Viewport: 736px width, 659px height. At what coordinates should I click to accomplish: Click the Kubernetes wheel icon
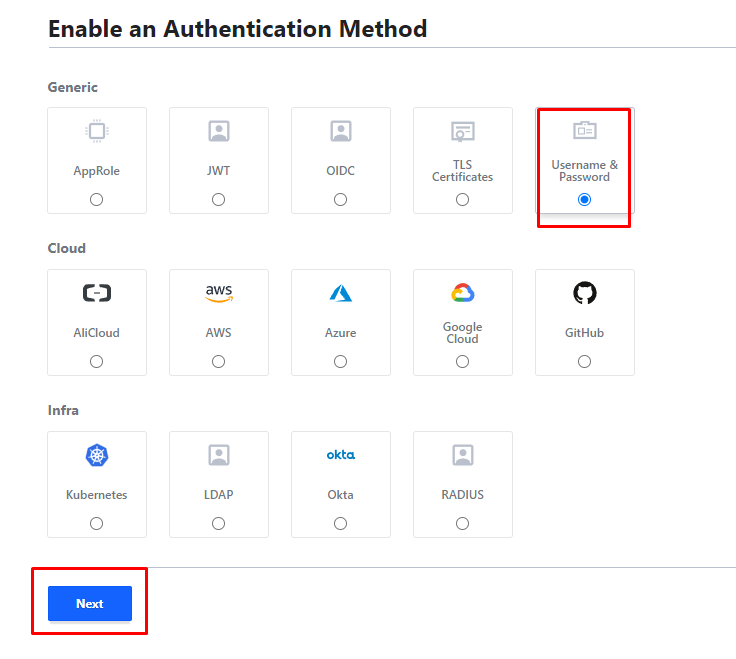point(97,455)
